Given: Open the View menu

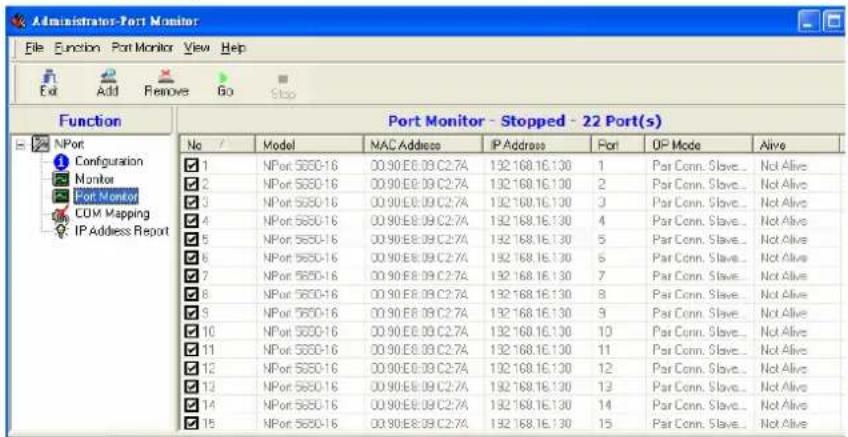Looking at the screenshot, I should [197, 48].
